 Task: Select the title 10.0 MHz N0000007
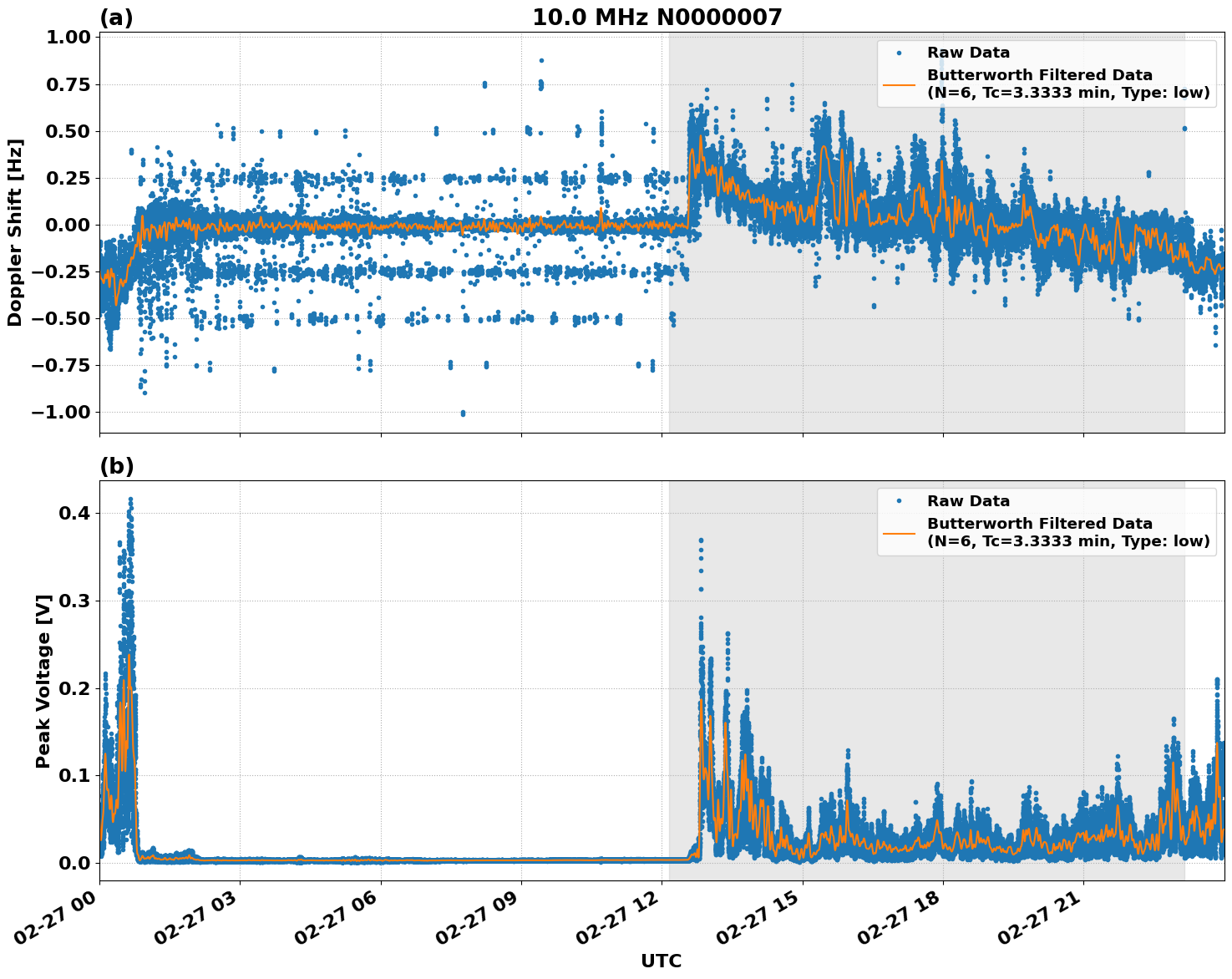659,14
